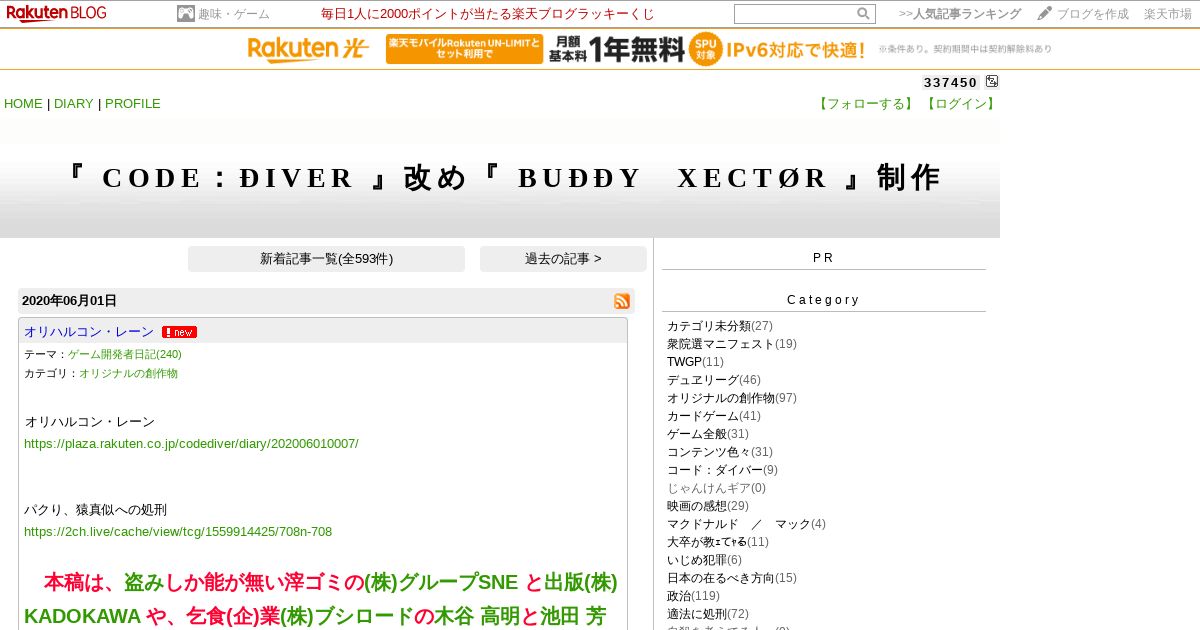
Task: Click the Rakuten 光 banner advertisement
Action: tap(650, 49)
